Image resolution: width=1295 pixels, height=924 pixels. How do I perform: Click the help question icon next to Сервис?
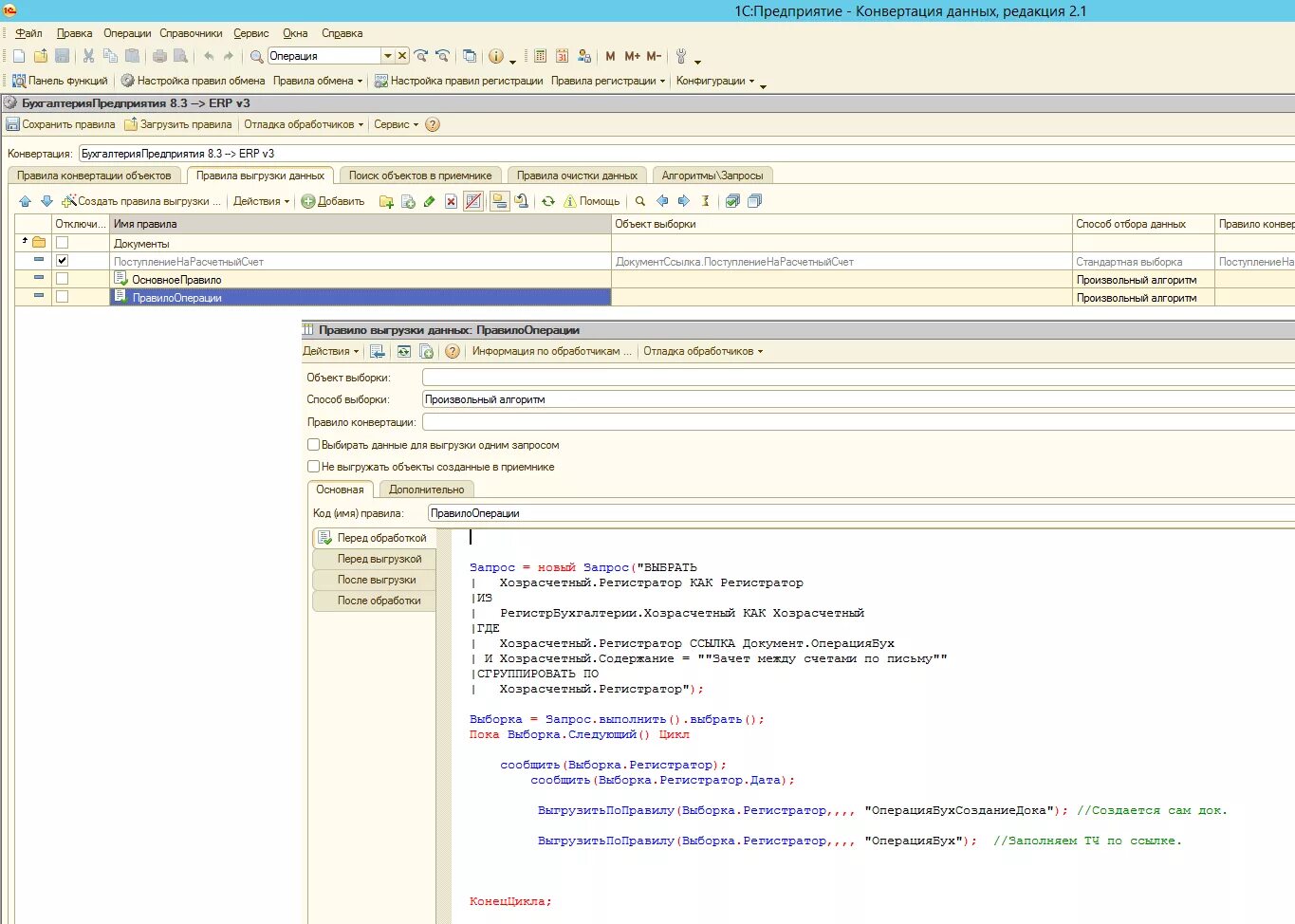click(433, 124)
